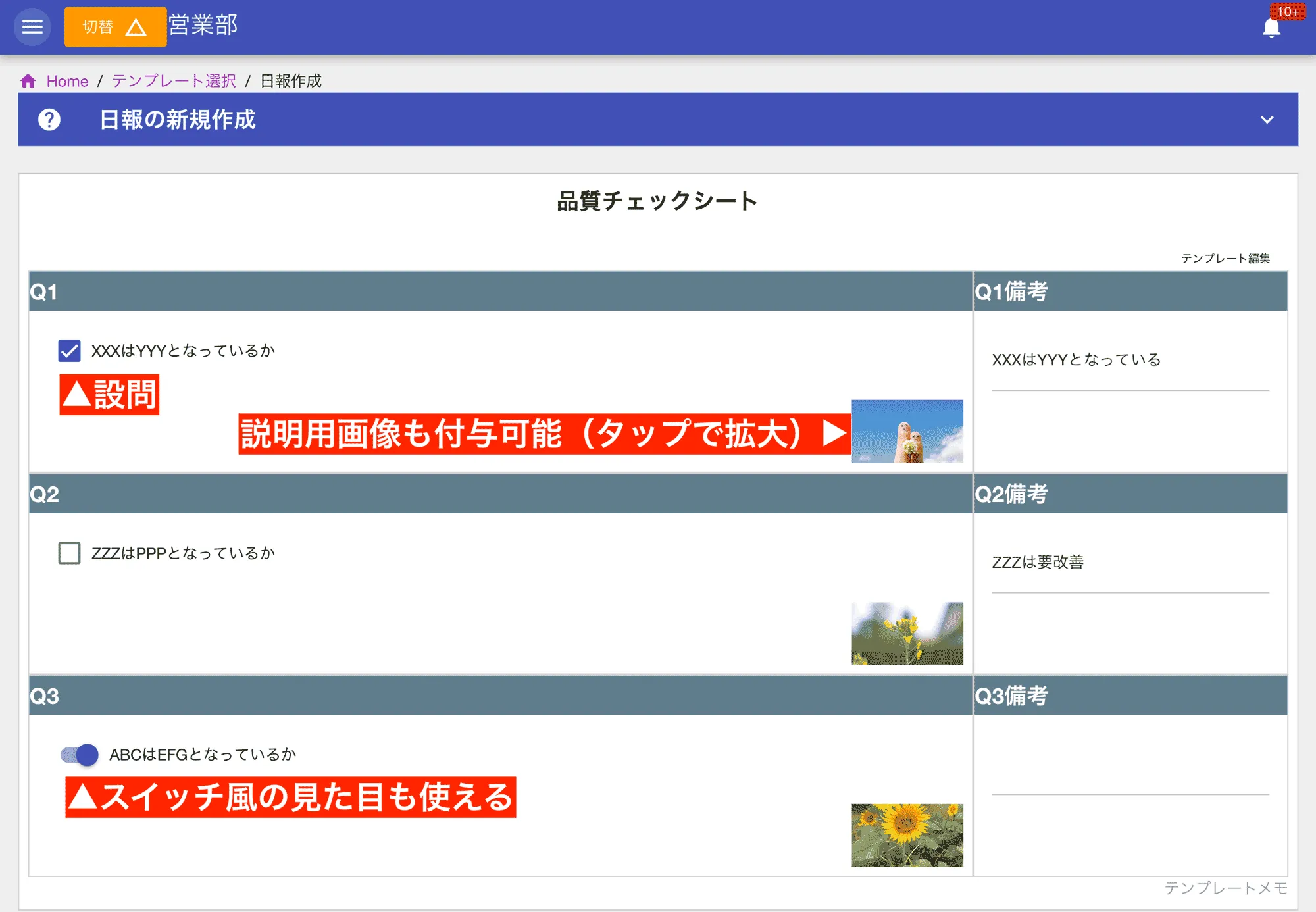Click the Home breadcrumb link
Image resolution: width=1316 pixels, height=912 pixels.
(x=66, y=80)
